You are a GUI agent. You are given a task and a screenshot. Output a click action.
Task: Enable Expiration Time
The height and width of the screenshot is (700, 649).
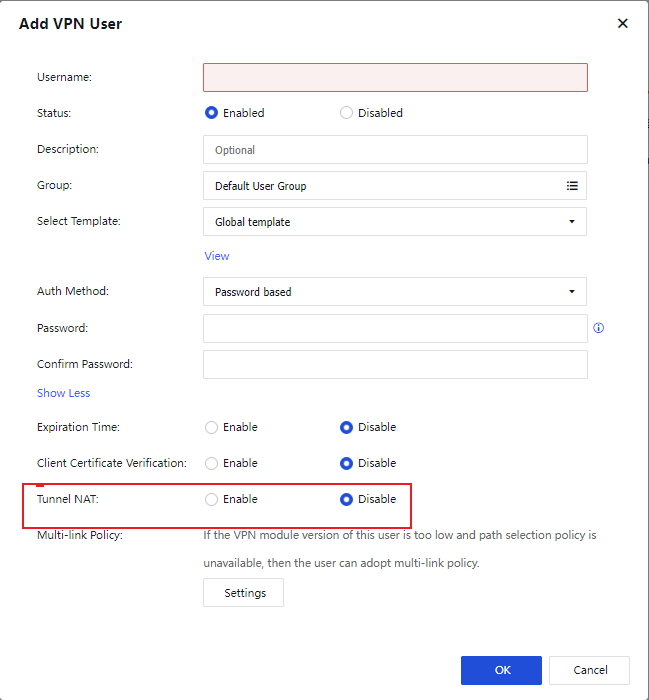tap(212, 427)
